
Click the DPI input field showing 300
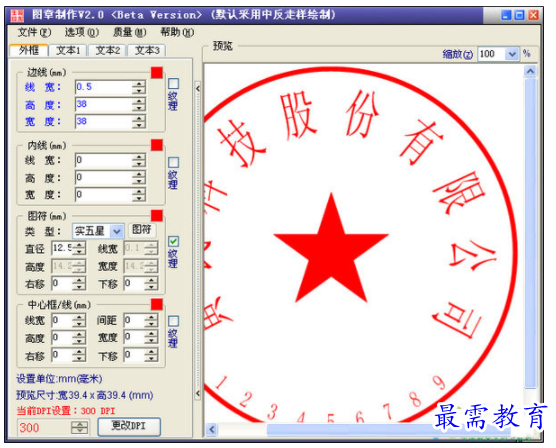(x=44, y=427)
